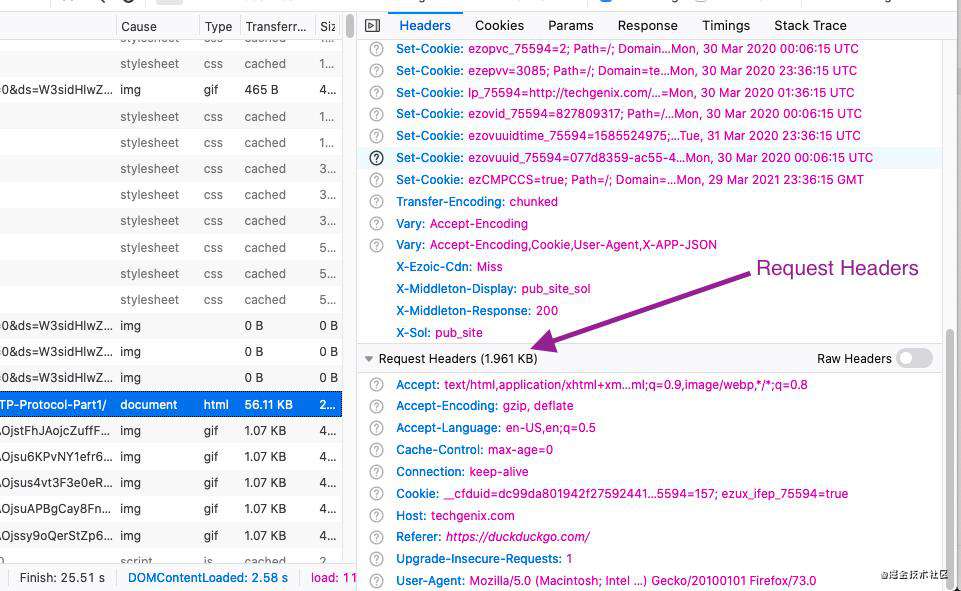Click the request list vertical scrollbar
The width and height of the screenshot is (961, 591).
pos(350,26)
